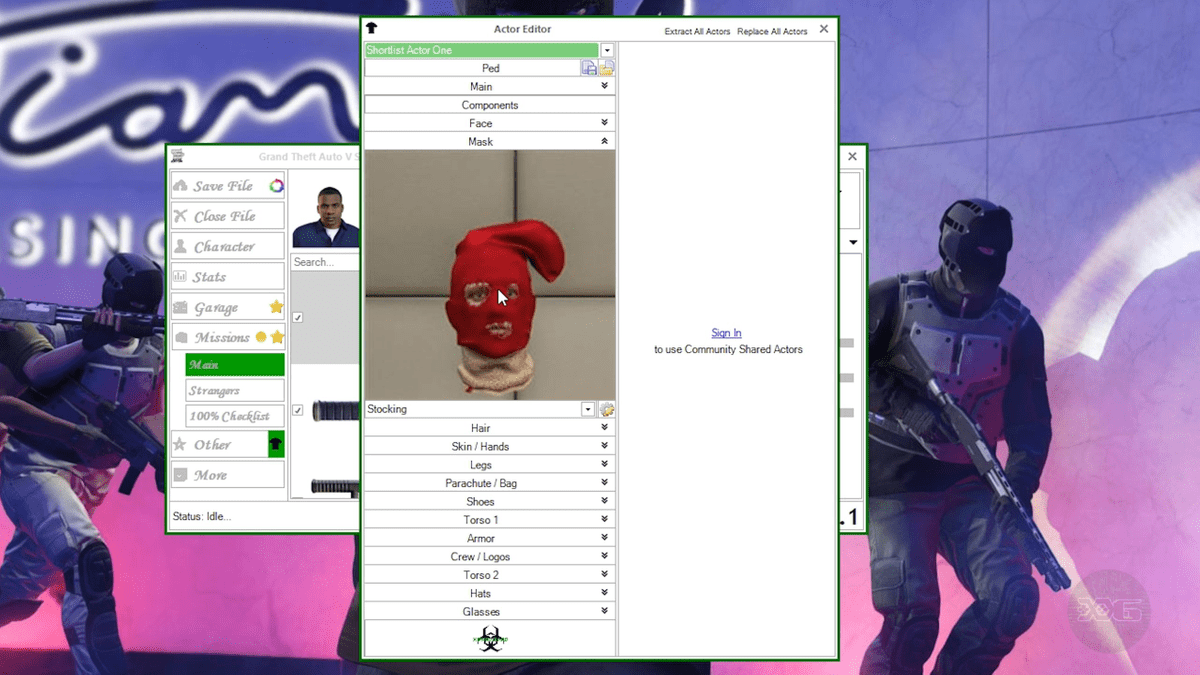Viewport: 1200px width, 675px height.
Task: Click the paste actor icon beside the Ped field
Action: click(x=606, y=67)
